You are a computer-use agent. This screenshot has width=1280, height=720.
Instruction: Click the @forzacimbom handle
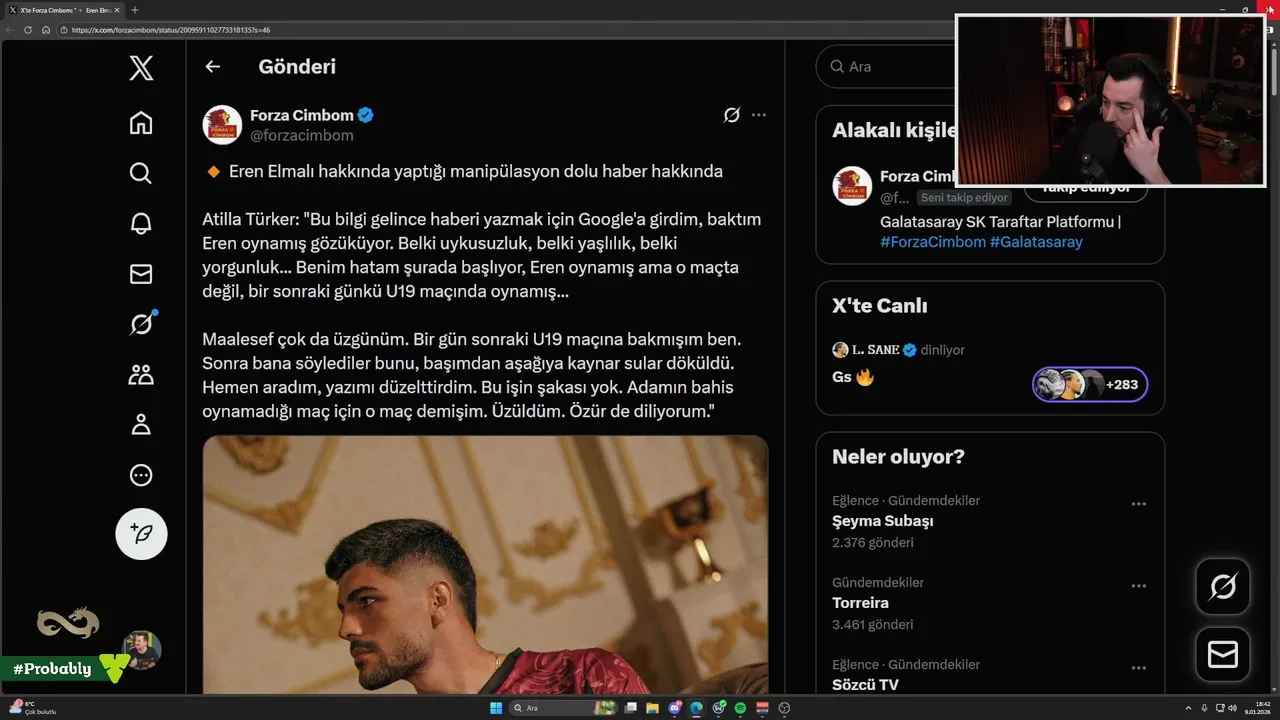pos(301,135)
